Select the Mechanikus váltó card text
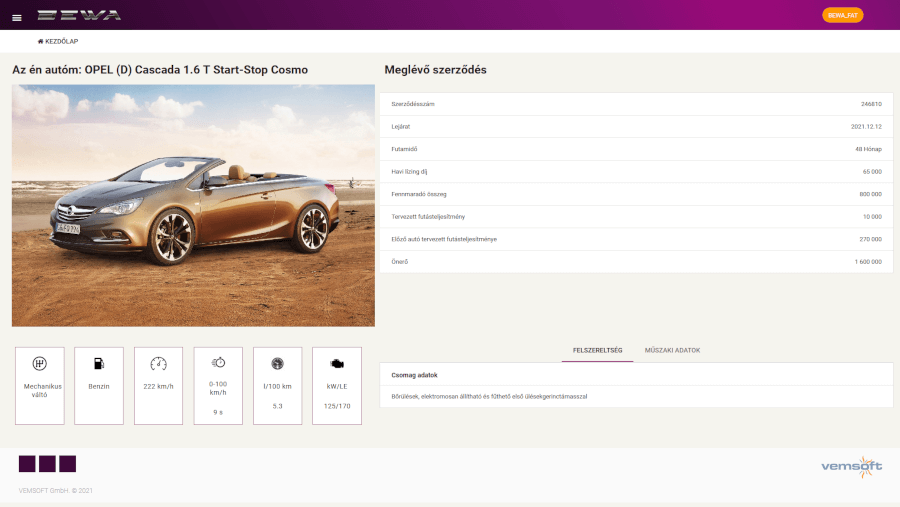The height and width of the screenshot is (507, 900). [42, 390]
